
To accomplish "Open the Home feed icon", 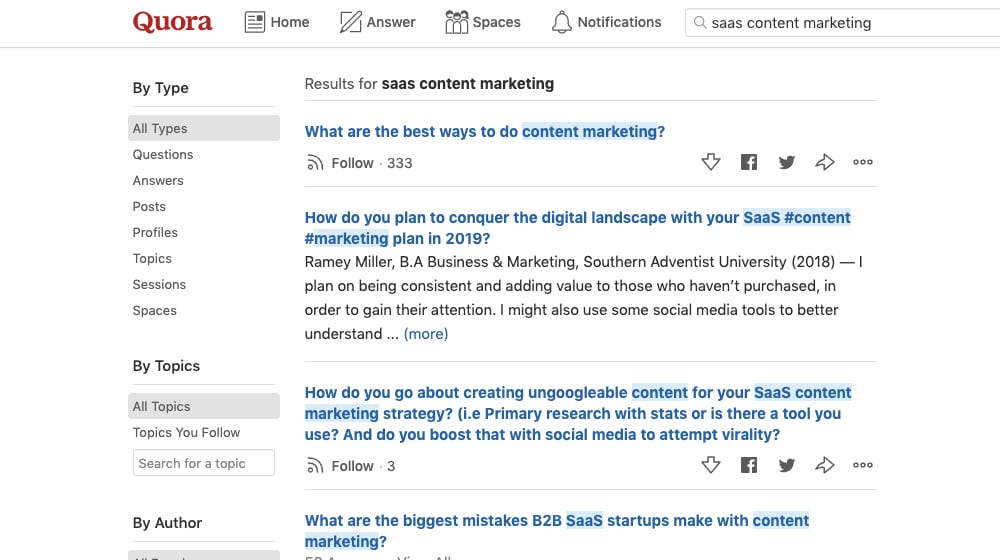I will coord(254,22).
